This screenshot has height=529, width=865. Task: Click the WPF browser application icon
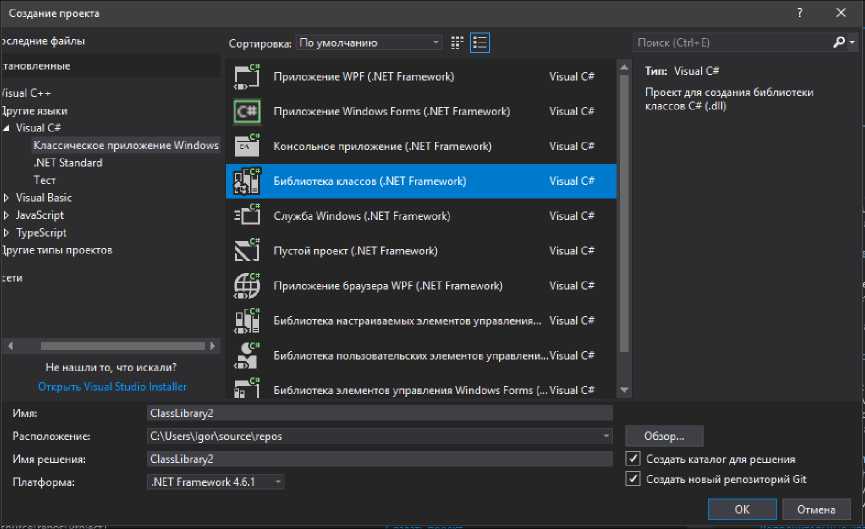click(246, 286)
